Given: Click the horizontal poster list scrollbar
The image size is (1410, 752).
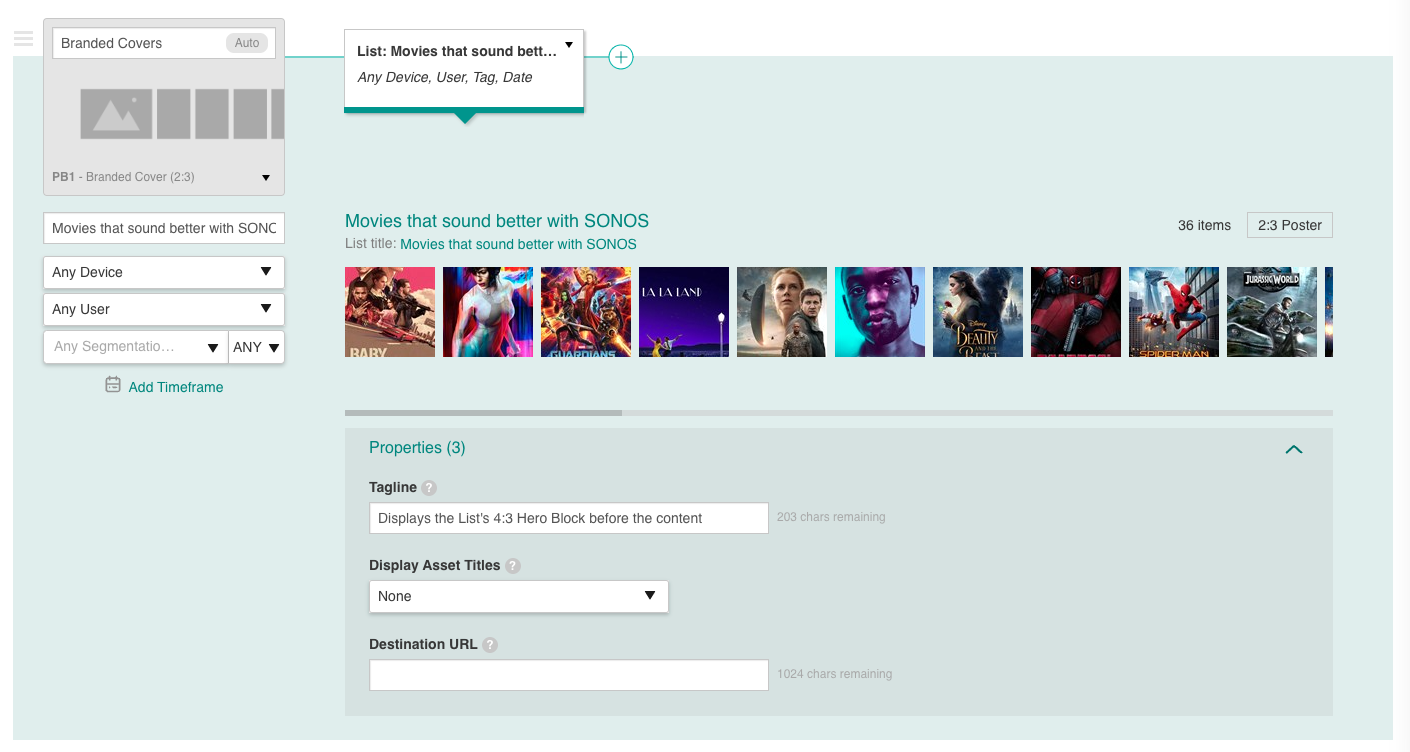Looking at the screenshot, I should click(483, 412).
